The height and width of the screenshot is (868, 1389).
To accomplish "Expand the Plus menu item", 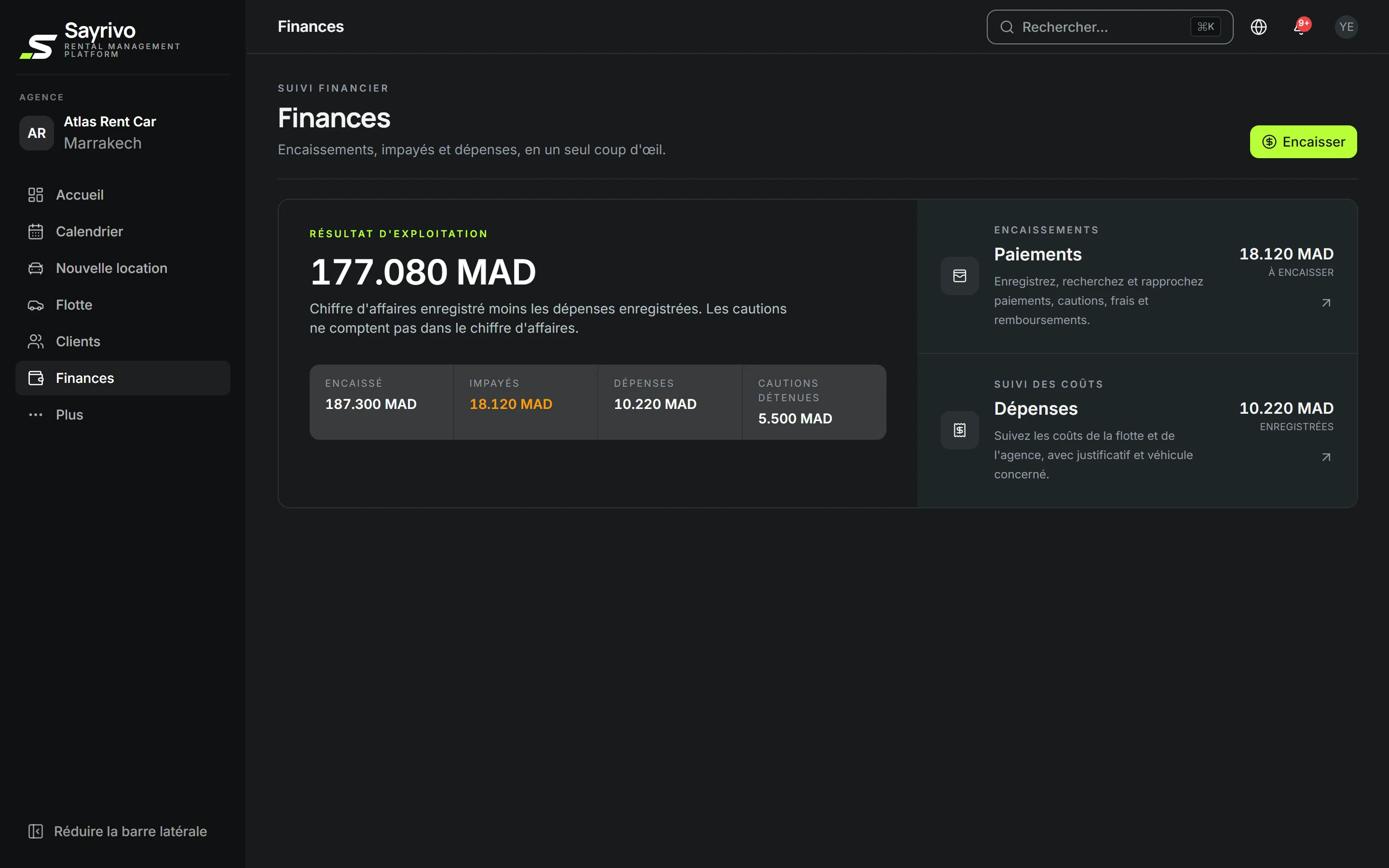I will click(123, 415).
